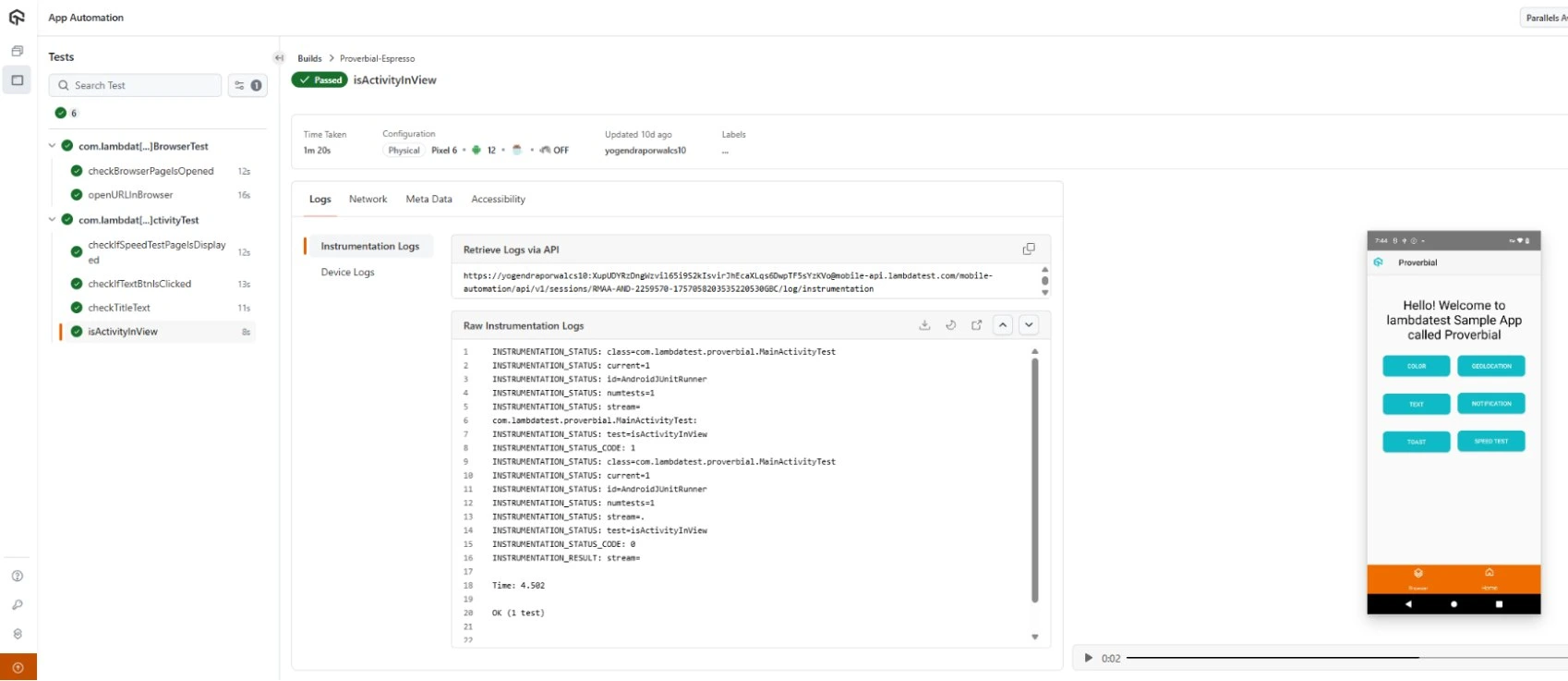Click the orange upgrade icon at sidebar bottom
This screenshot has width=1568, height=681.
[x=18, y=667]
